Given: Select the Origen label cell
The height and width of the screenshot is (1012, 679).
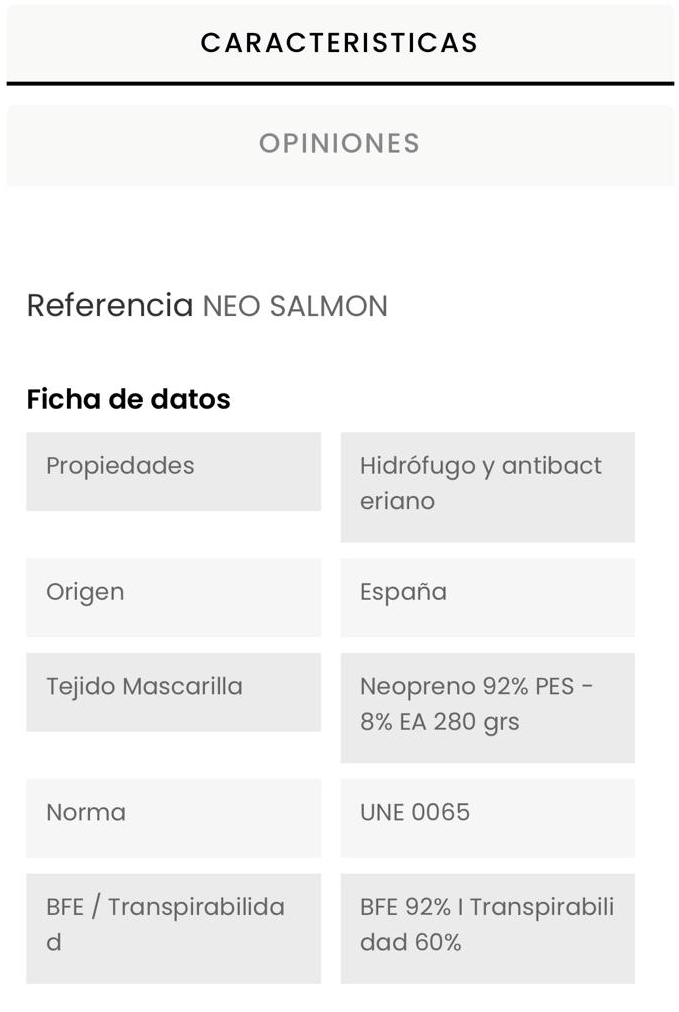Looking at the screenshot, I should 174,598.
